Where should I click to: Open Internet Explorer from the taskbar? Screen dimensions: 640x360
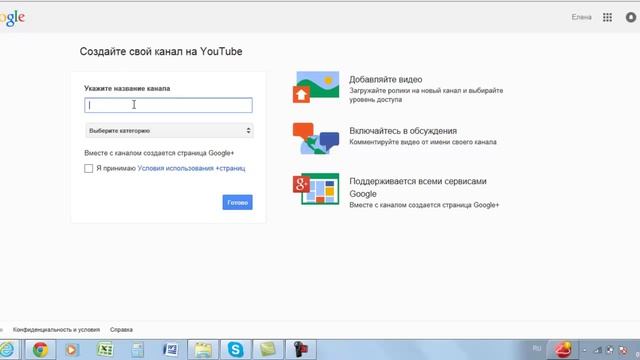pos(7,350)
